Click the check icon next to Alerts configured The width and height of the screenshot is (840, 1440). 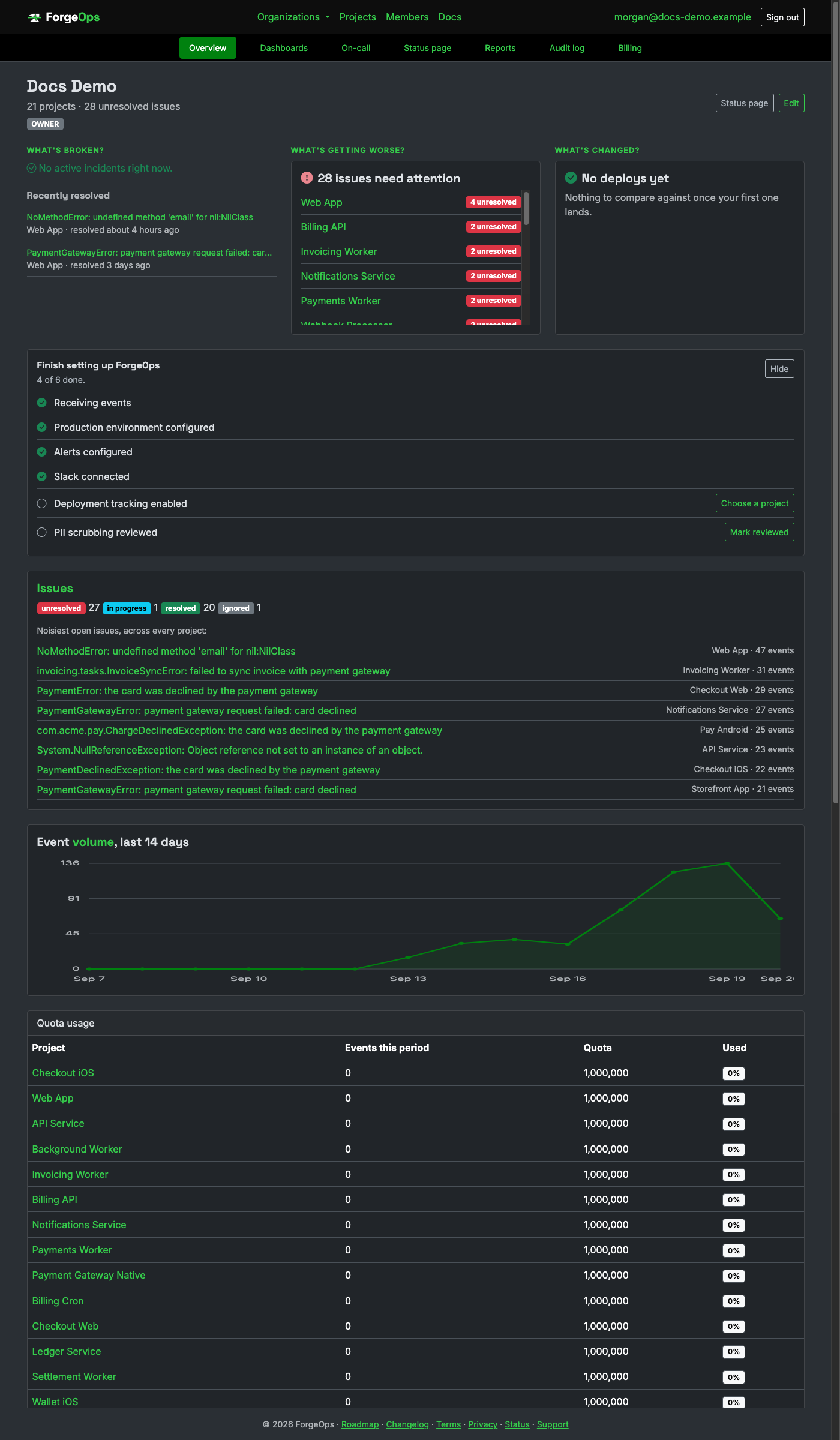(x=42, y=452)
